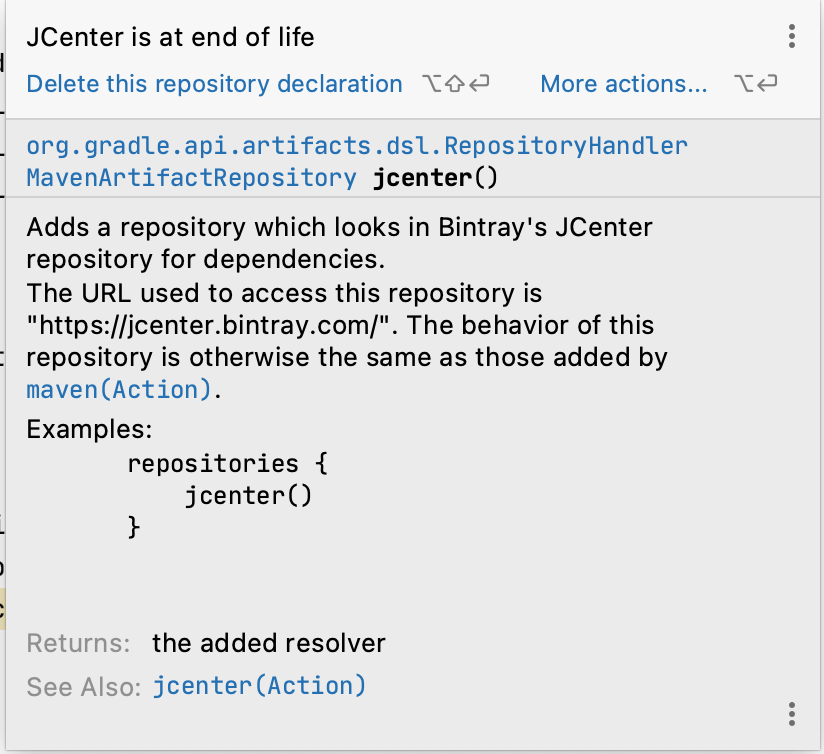This screenshot has width=824, height=754.
Task: Select the 'JCenter is at end of life' title
Action: (x=170, y=37)
